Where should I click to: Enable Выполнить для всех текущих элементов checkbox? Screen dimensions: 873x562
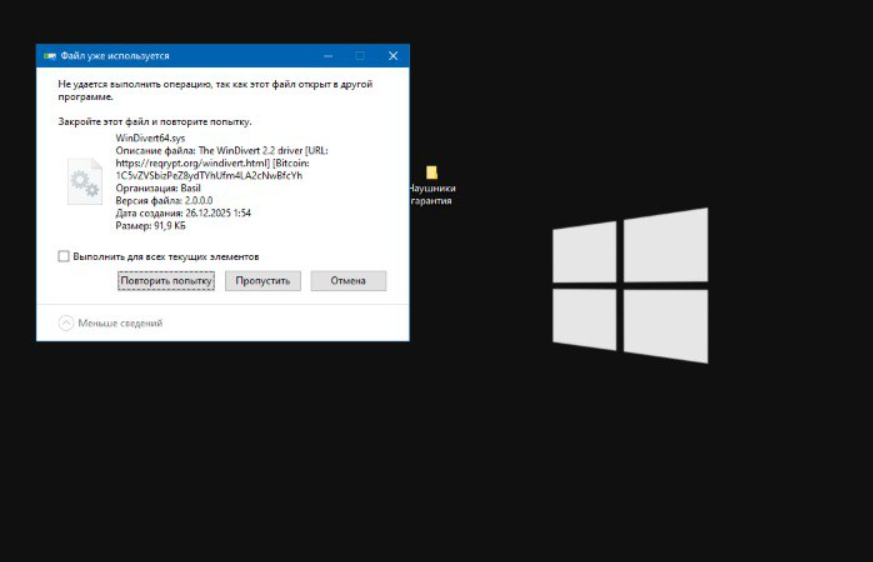coord(63,256)
